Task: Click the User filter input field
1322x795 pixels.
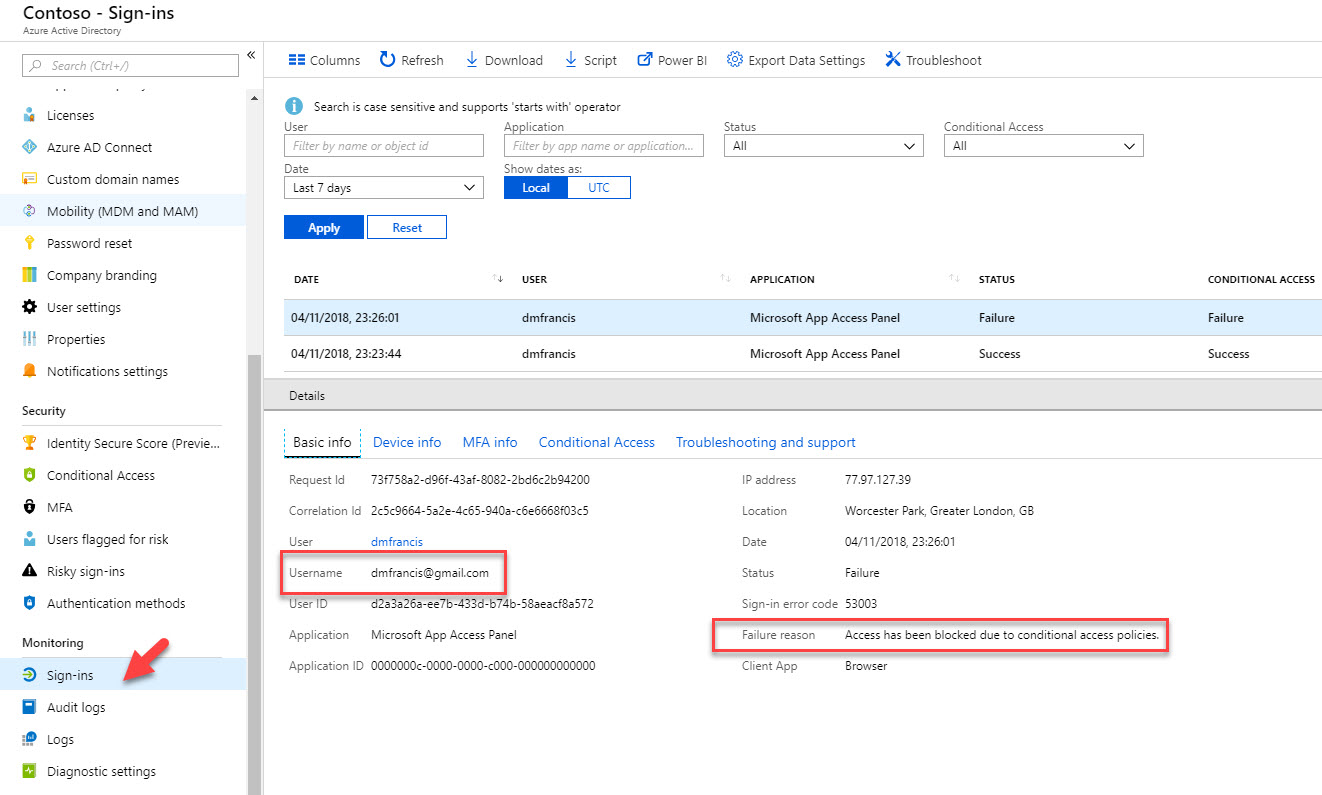Action: (384, 146)
